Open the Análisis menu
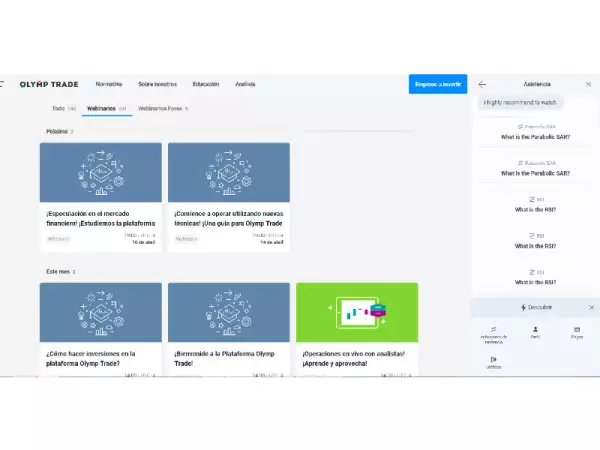This screenshot has width=600, height=450. [245, 84]
